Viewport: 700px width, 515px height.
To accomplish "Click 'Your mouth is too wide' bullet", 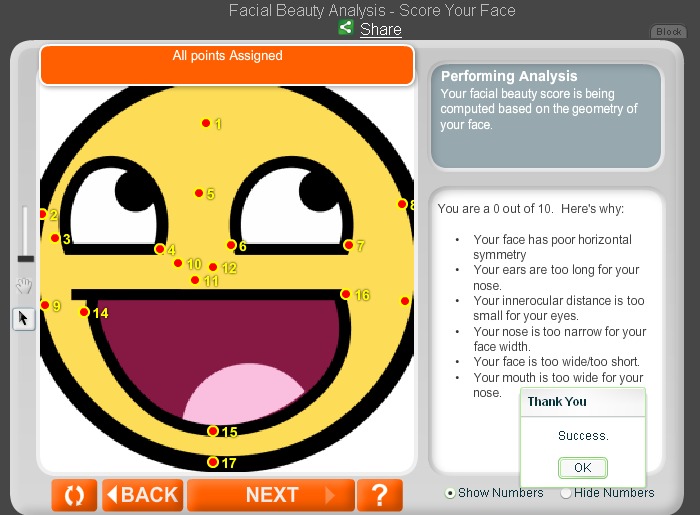I will [558, 385].
